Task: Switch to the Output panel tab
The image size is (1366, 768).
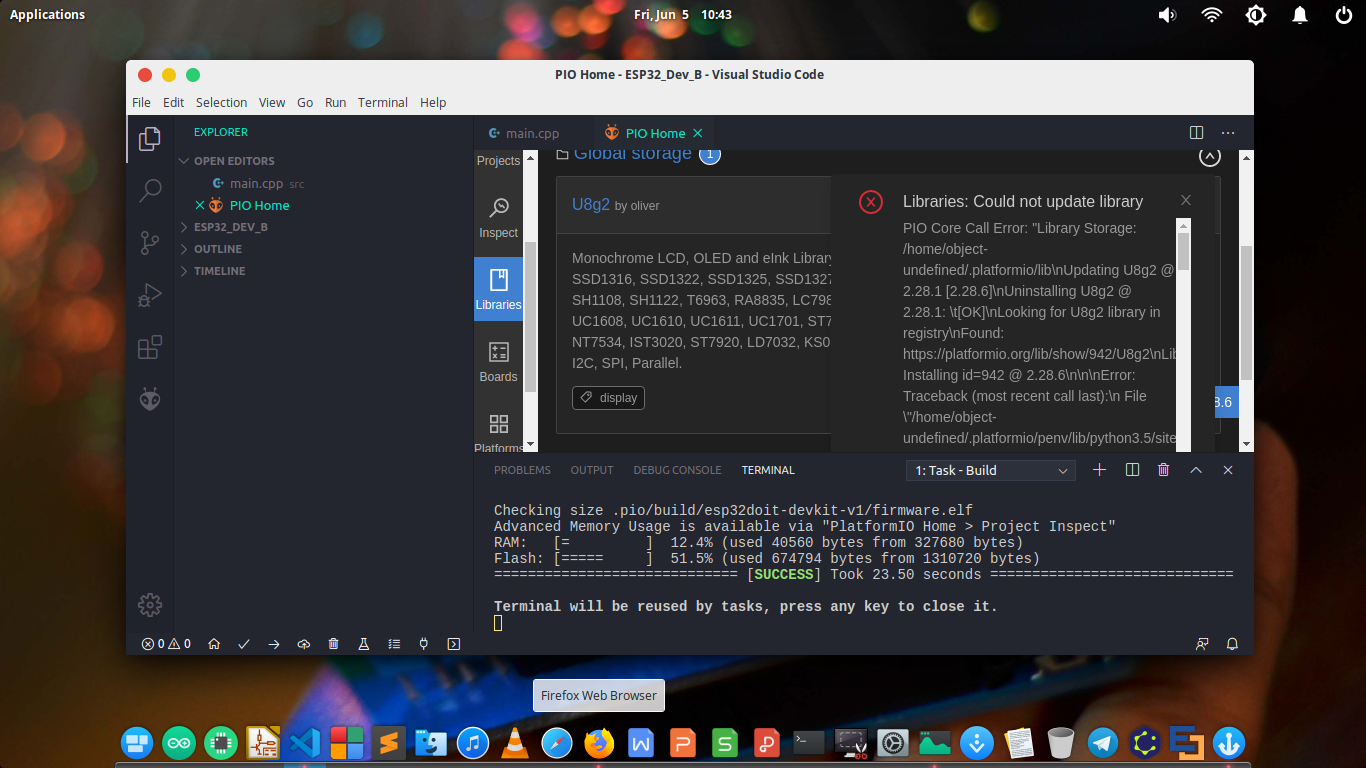Action: click(592, 470)
